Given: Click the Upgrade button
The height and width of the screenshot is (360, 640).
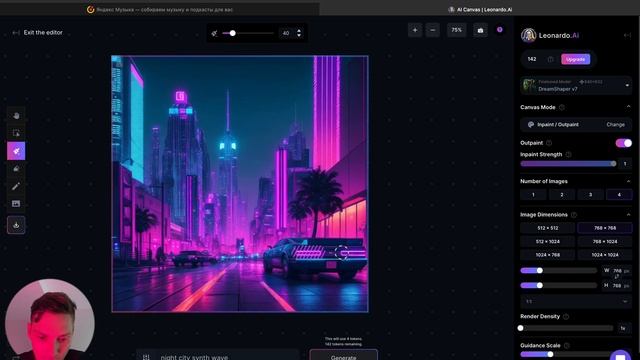Looking at the screenshot, I should pyautogui.click(x=576, y=59).
